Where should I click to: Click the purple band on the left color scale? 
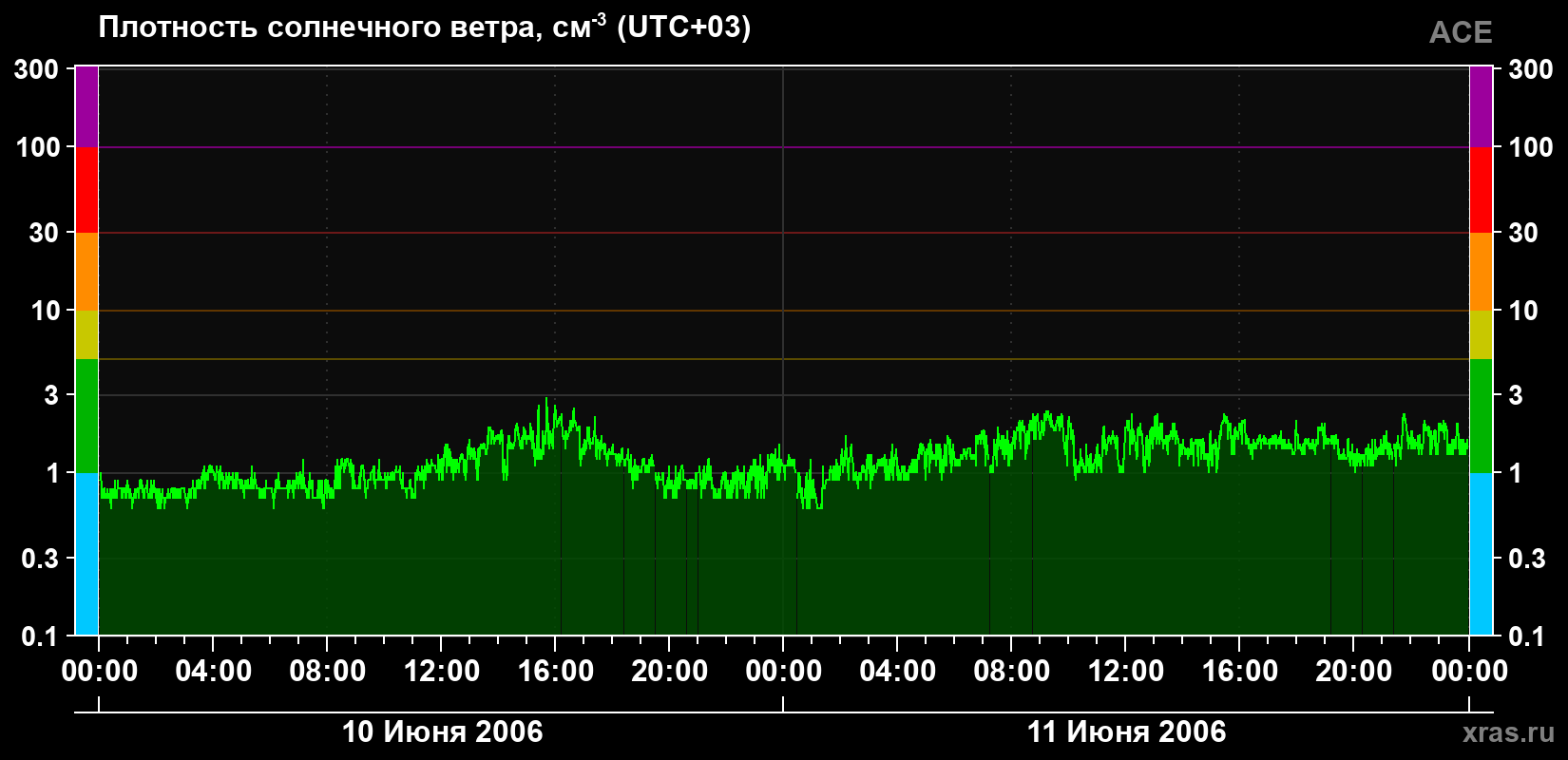[x=86, y=107]
